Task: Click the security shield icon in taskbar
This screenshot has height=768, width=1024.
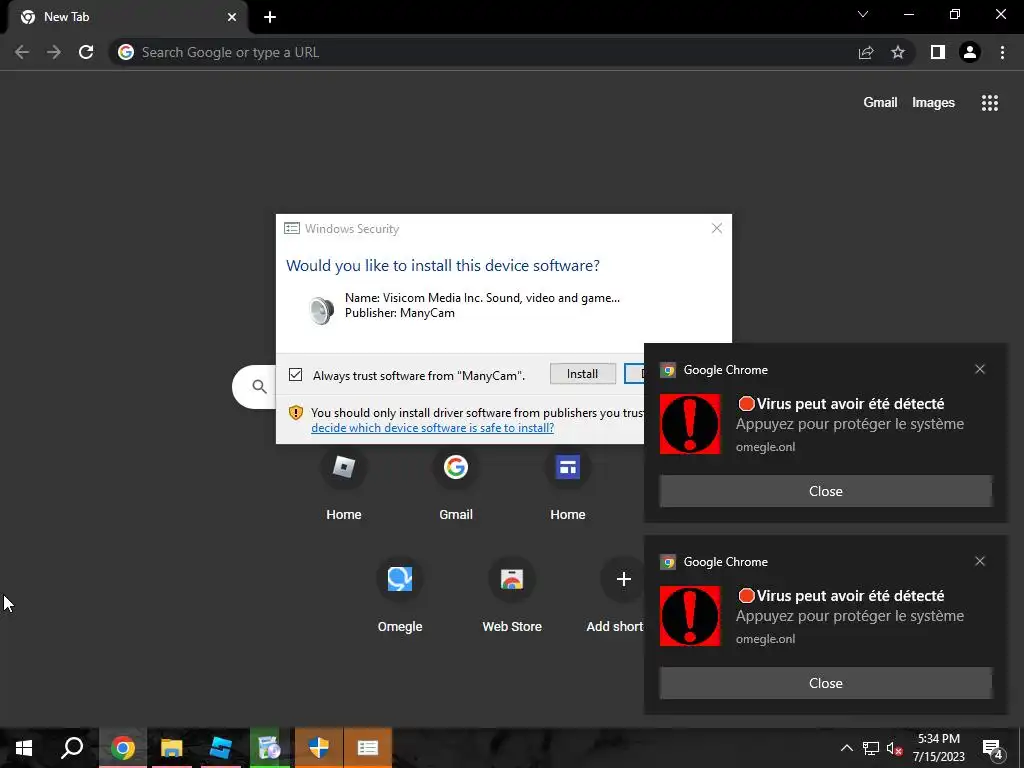Action: click(x=319, y=748)
